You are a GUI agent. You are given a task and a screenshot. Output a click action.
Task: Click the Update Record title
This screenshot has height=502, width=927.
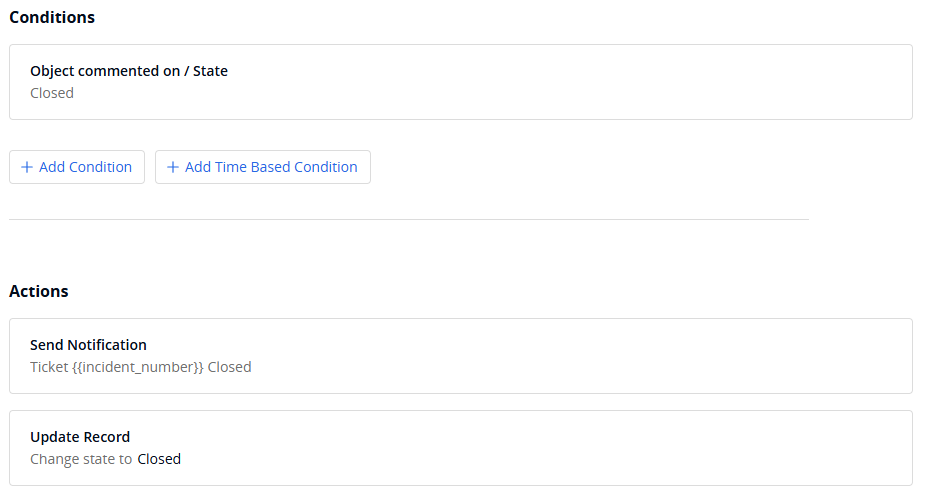click(x=80, y=437)
